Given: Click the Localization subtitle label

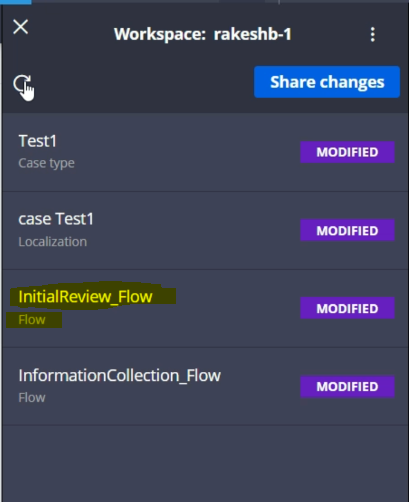Looking at the screenshot, I should (53, 242).
